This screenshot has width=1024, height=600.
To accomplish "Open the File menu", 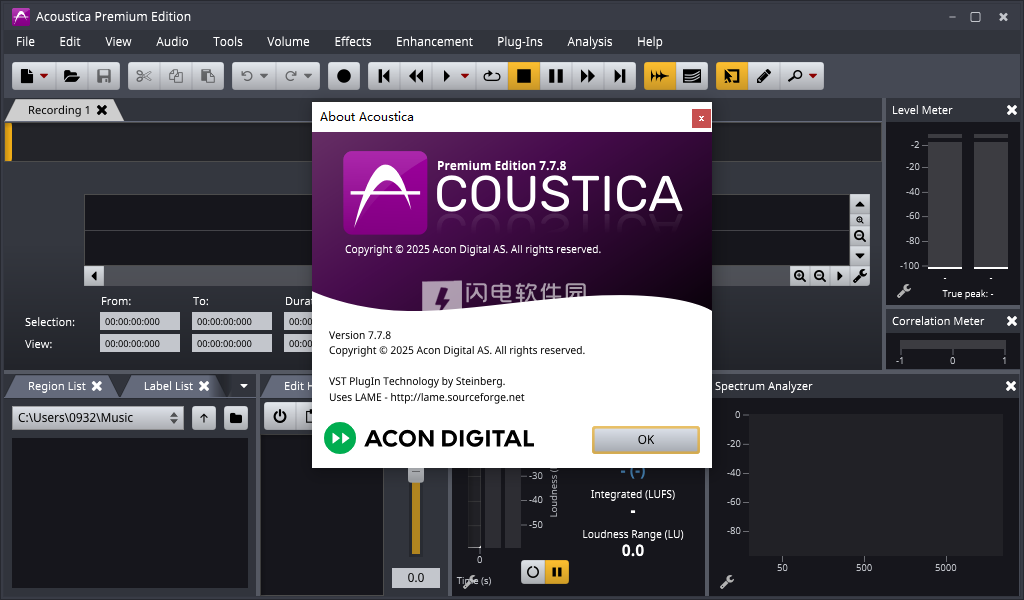I will click(25, 42).
